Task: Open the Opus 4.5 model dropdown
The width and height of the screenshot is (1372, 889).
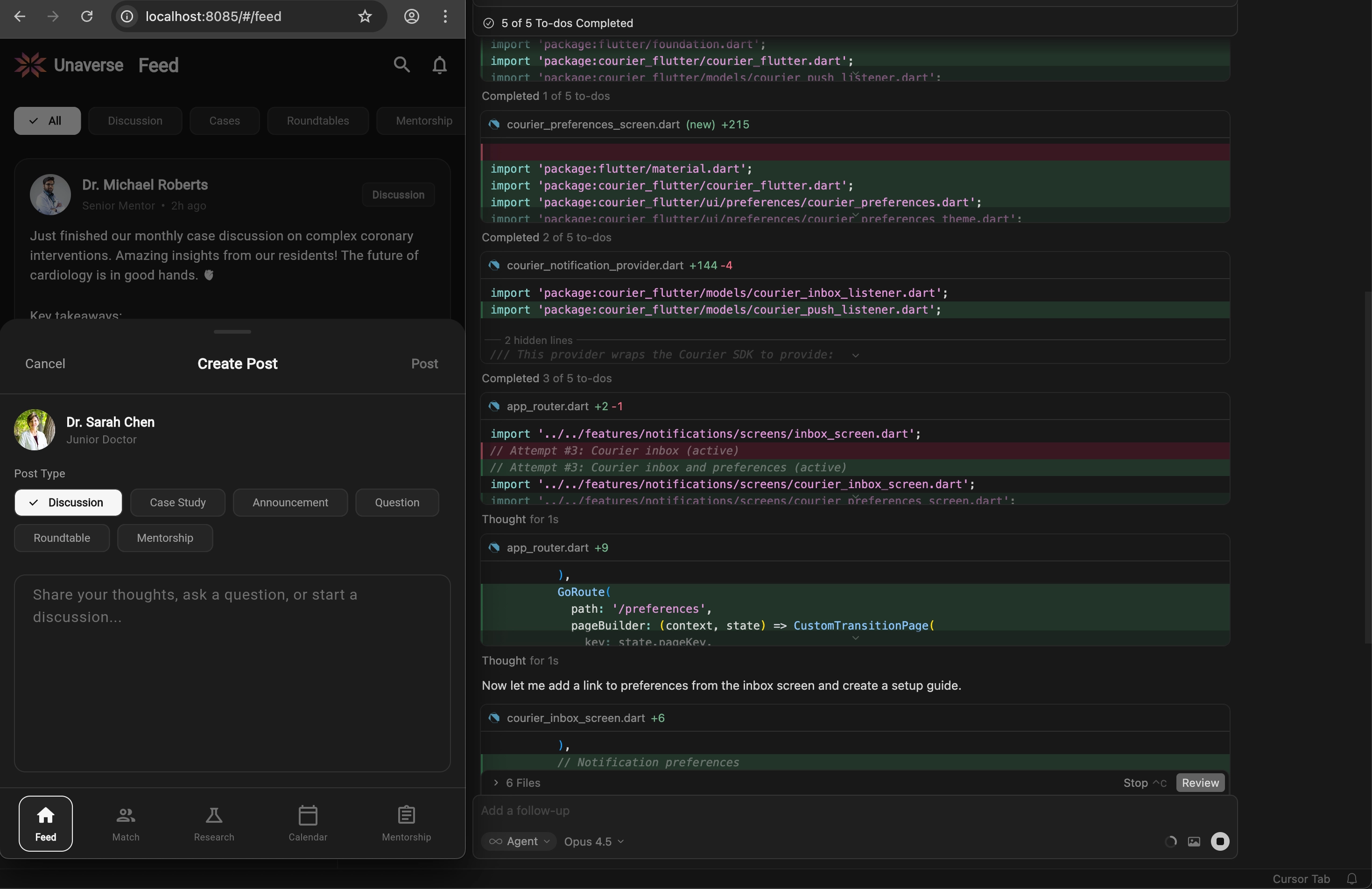Action: coord(594,842)
